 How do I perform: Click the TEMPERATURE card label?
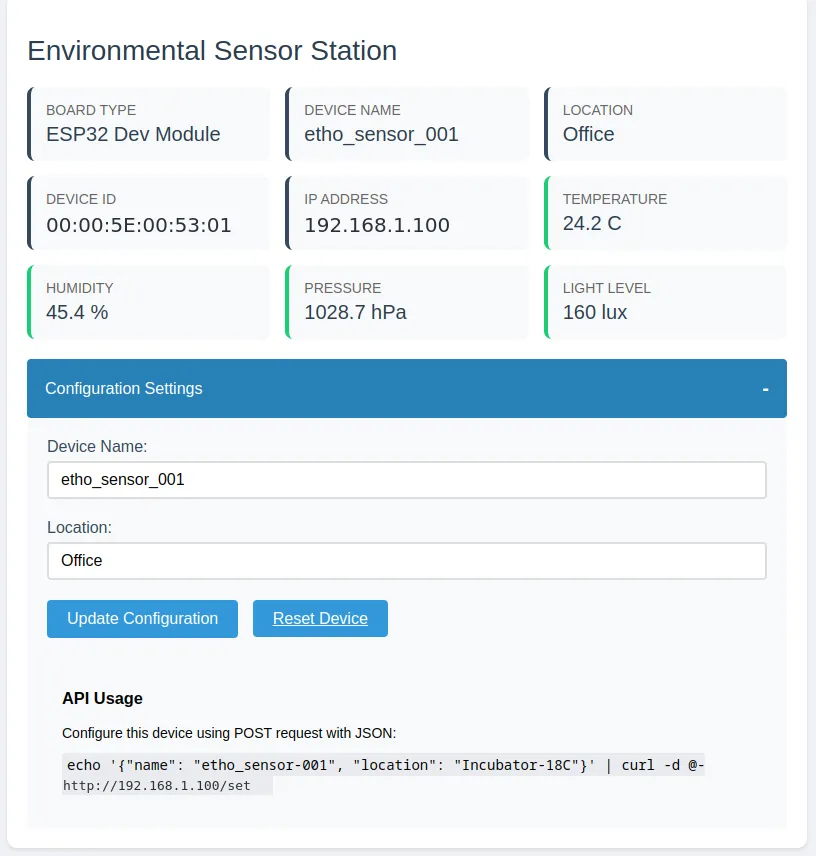(615, 199)
